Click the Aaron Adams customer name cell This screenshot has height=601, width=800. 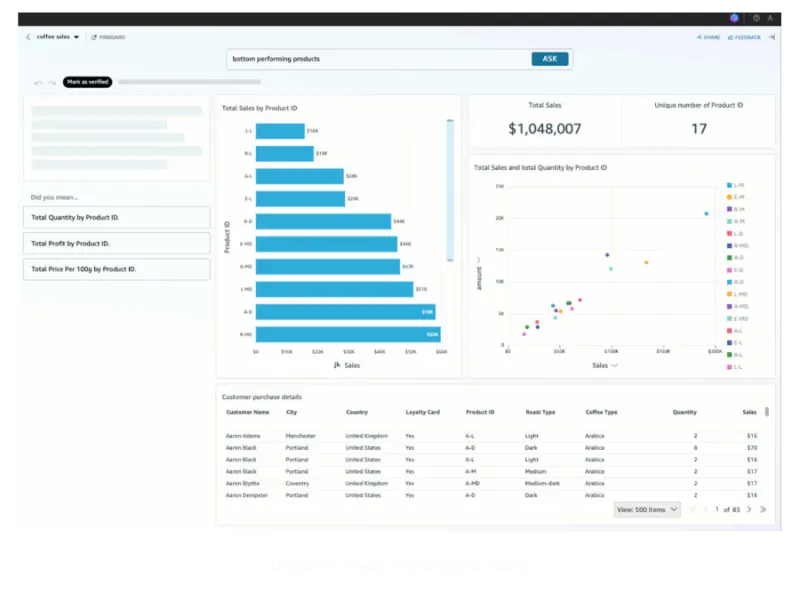[x=243, y=436]
